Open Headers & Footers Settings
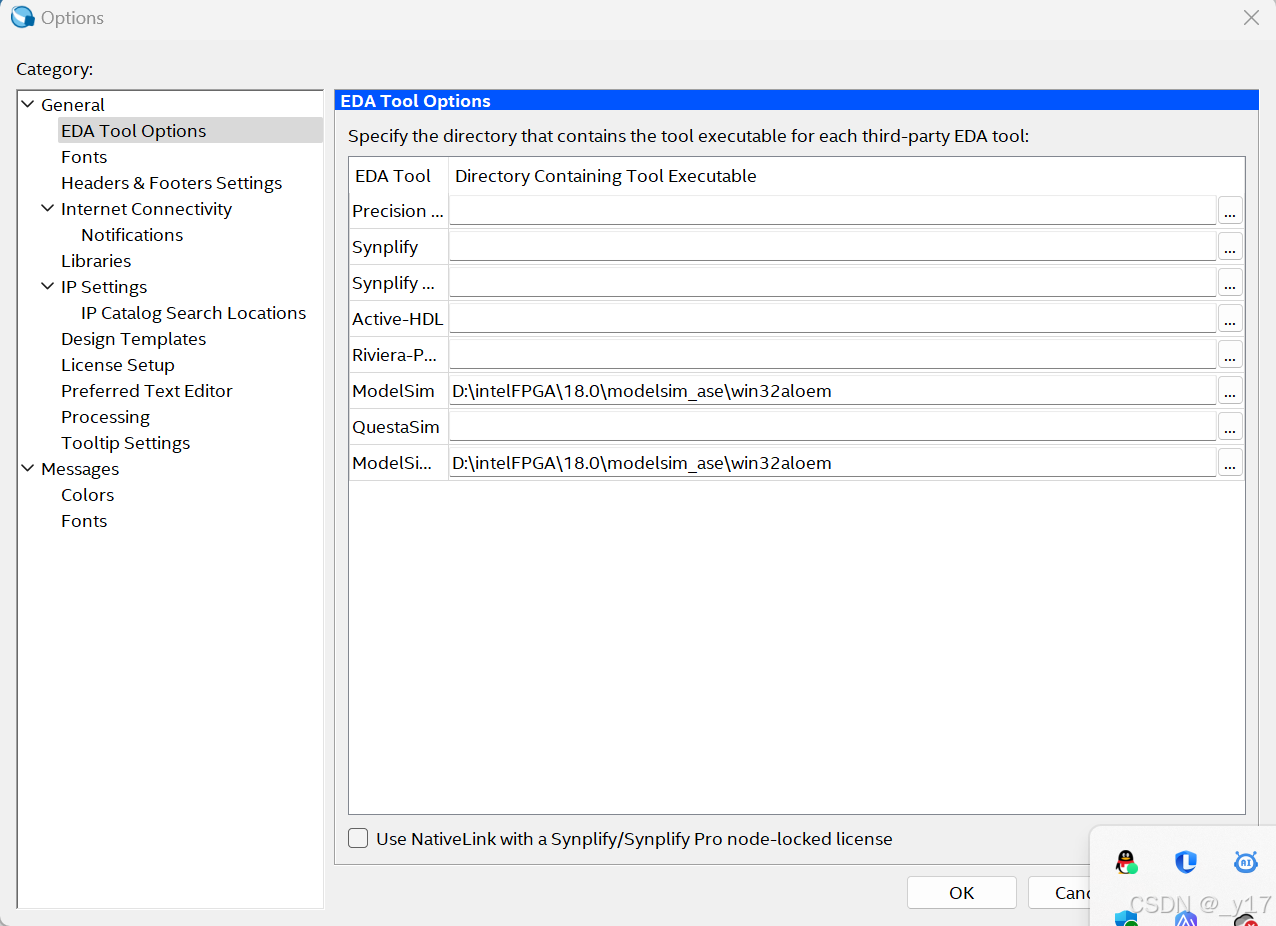The height and width of the screenshot is (926, 1276). pyautogui.click(x=171, y=183)
